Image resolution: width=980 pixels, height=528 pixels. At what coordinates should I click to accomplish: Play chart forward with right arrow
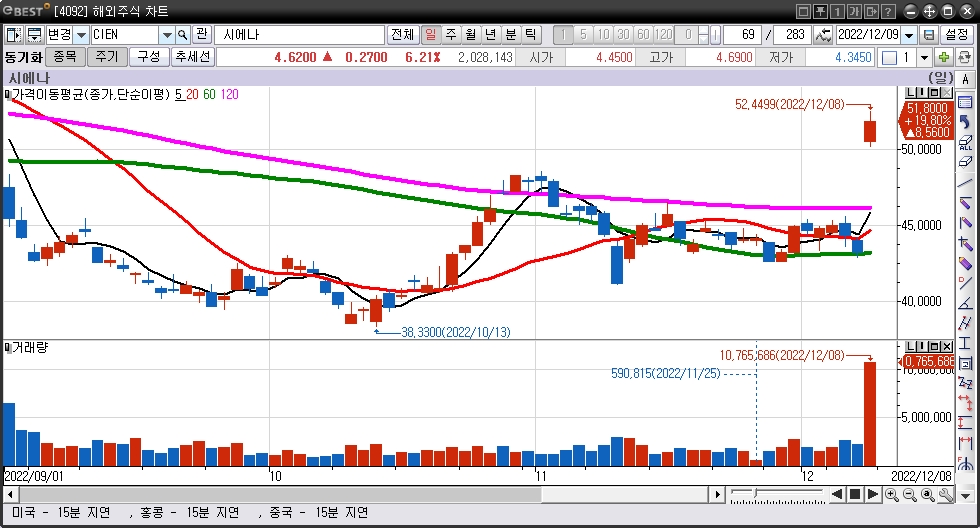(x=872, y=495)
